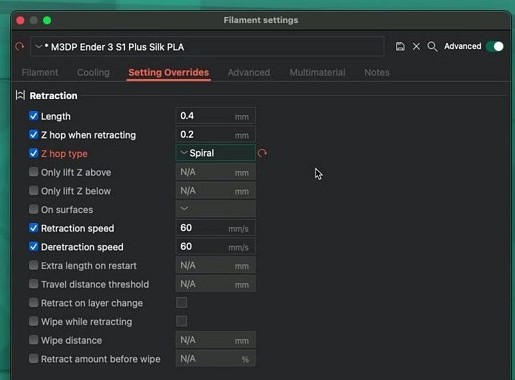Open the On surfaces dropdown
Image resolution: width=515 pixels, height=380 pixels.
pos(216,209)
